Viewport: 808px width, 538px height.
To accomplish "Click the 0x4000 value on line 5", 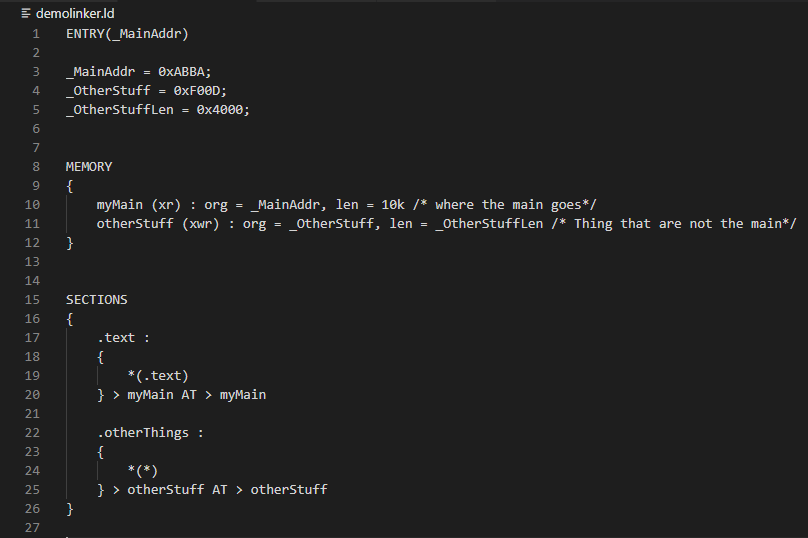I will (220, 110).
